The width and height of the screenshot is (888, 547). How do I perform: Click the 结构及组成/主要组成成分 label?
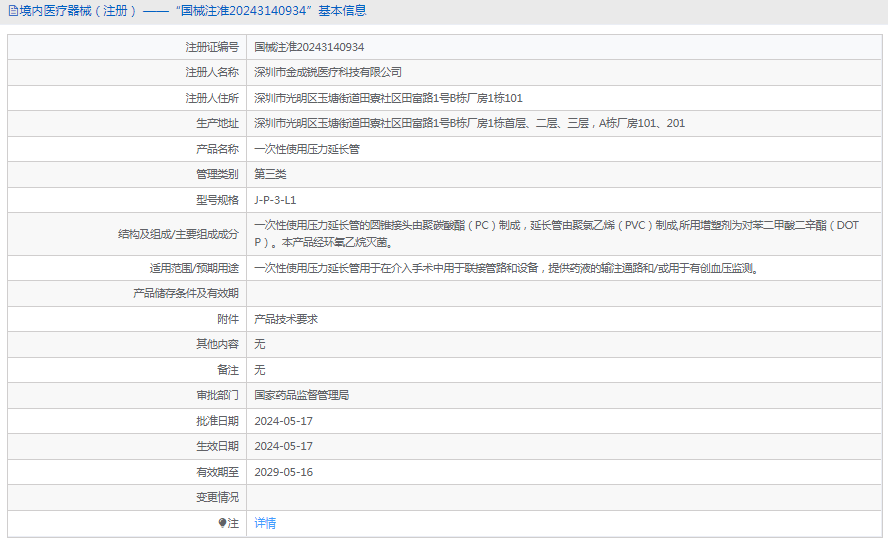pos(178,234)
